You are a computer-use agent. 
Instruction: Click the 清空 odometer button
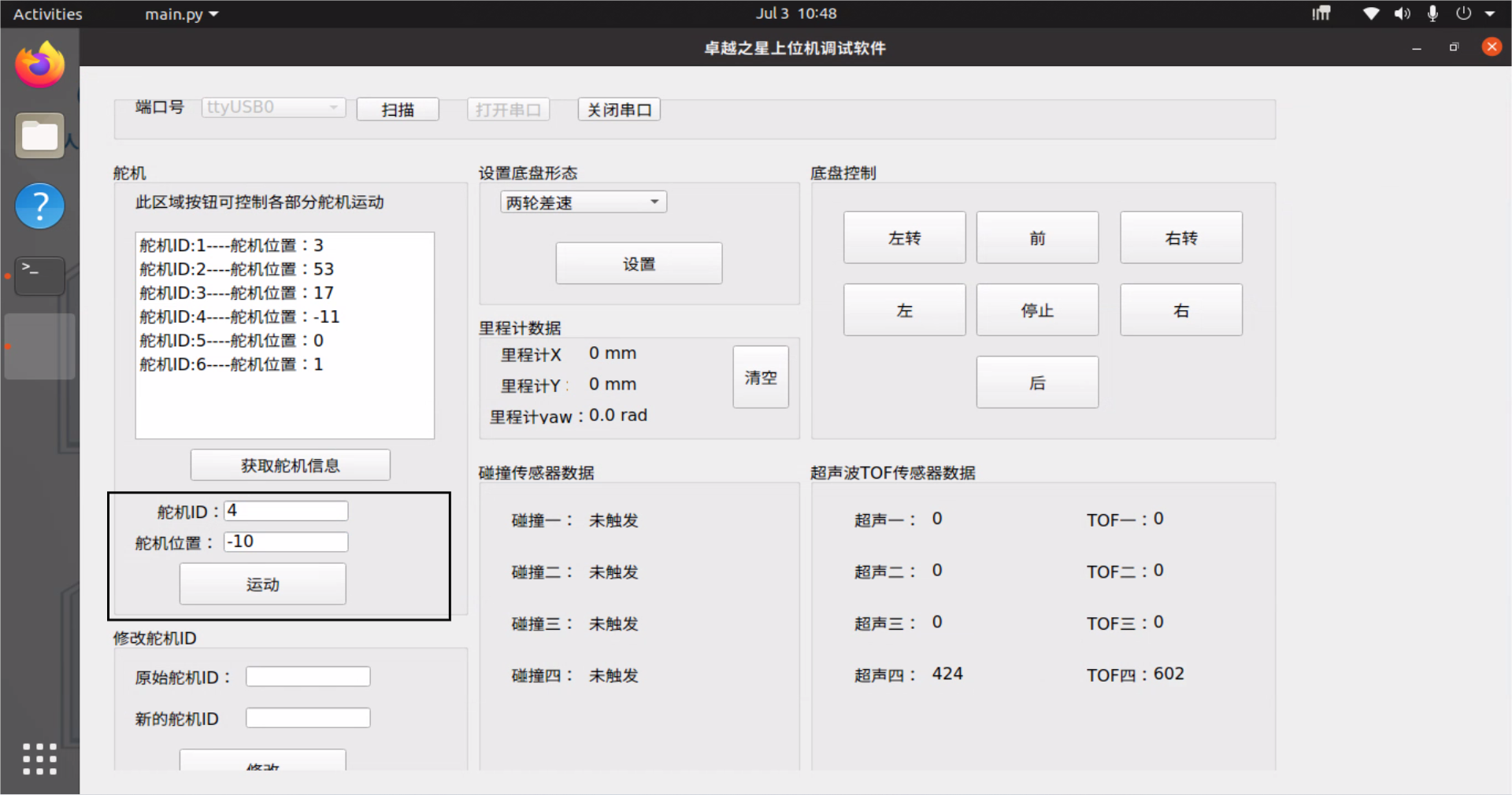pyautogui.click(x=761, y=377)
